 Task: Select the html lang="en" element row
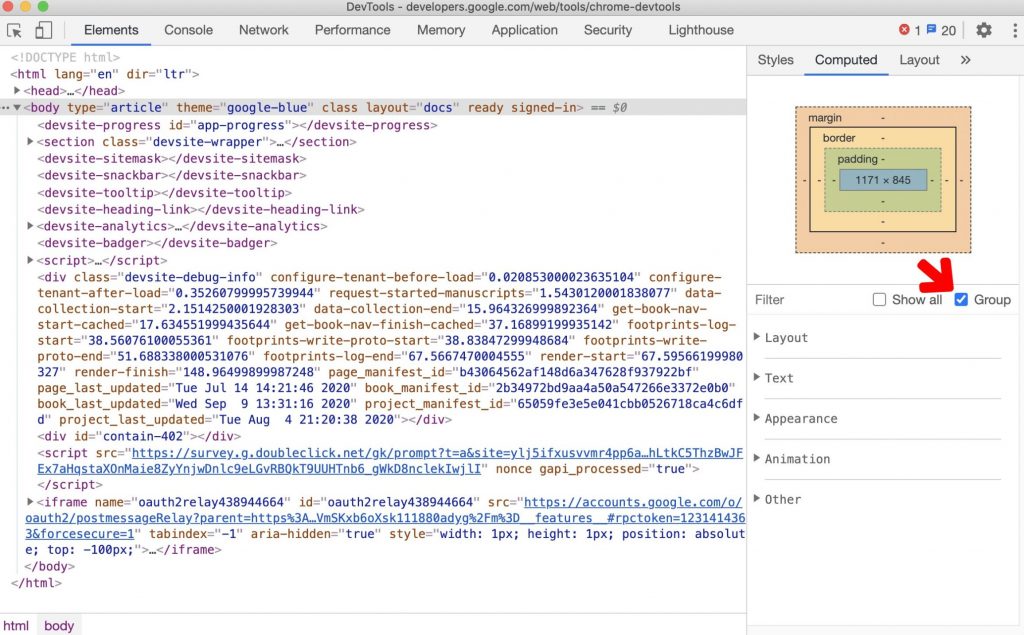click(x=104, y=74)
